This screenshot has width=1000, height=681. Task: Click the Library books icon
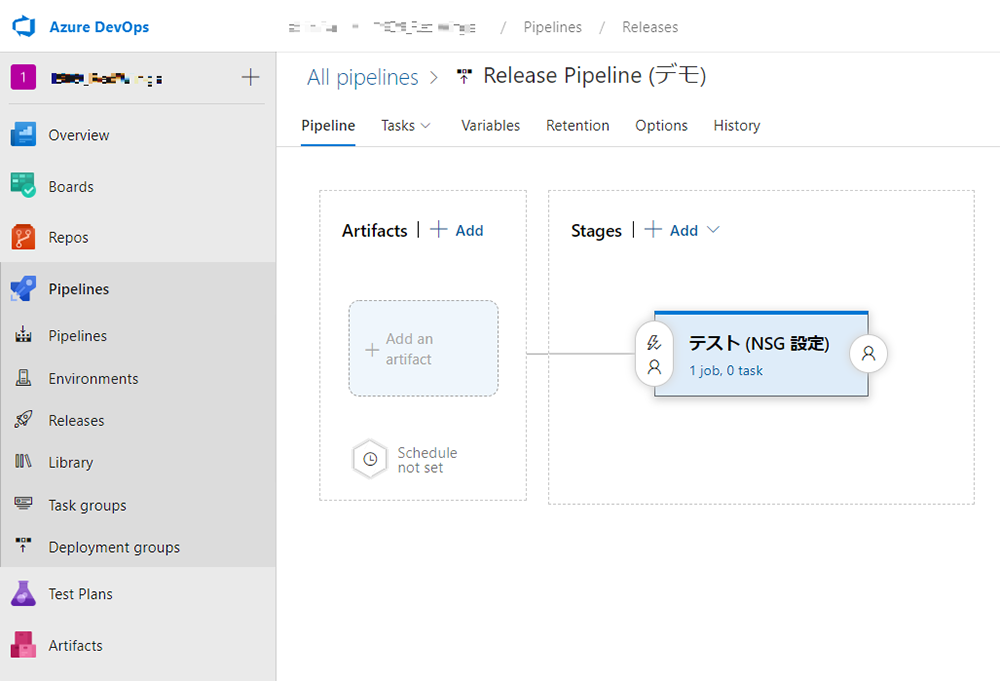pyautogui.click(x=24, y=461)
